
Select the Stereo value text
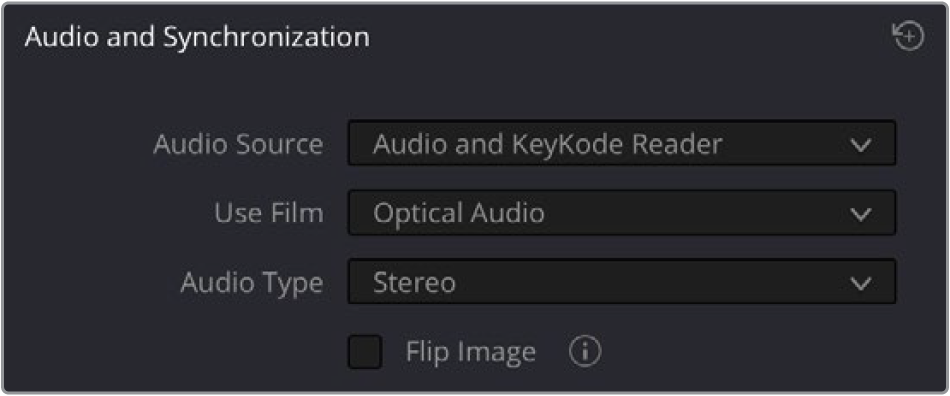pos(414,283)
